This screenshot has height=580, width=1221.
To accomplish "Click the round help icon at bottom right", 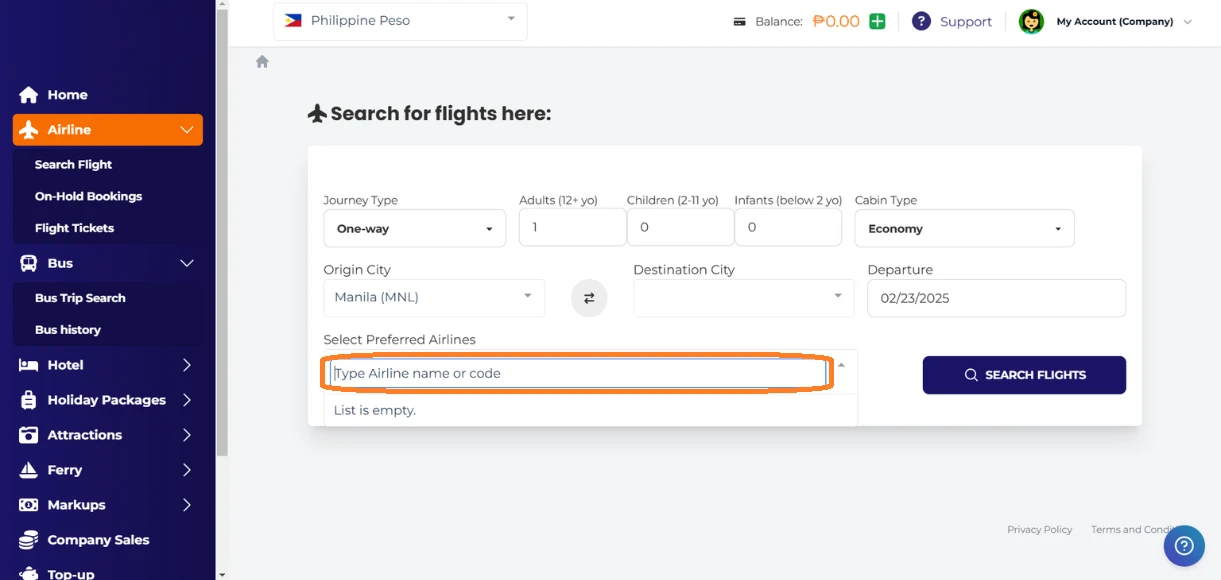I will coord(1184,545).
